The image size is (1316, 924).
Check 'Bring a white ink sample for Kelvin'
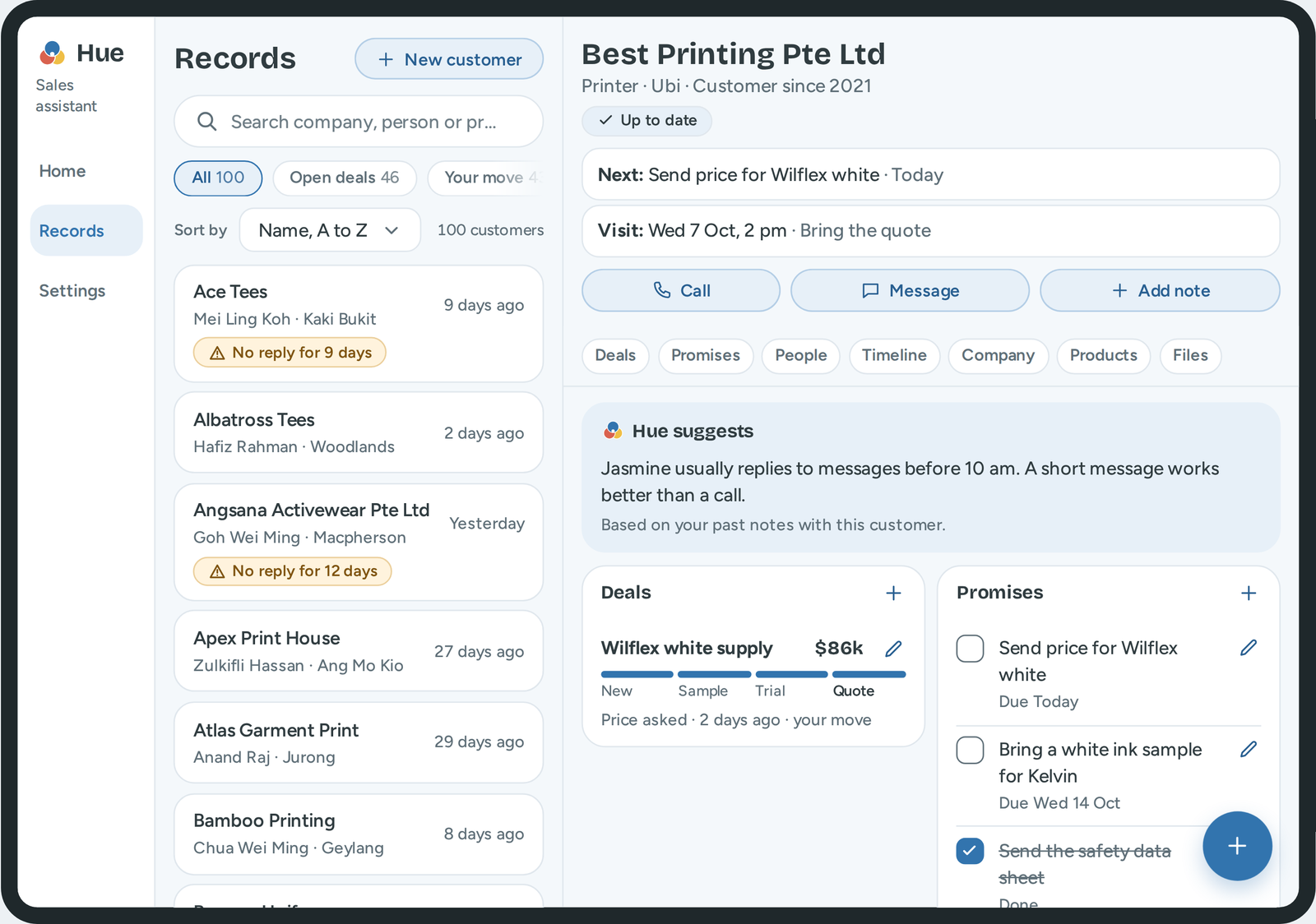(971, 750)
